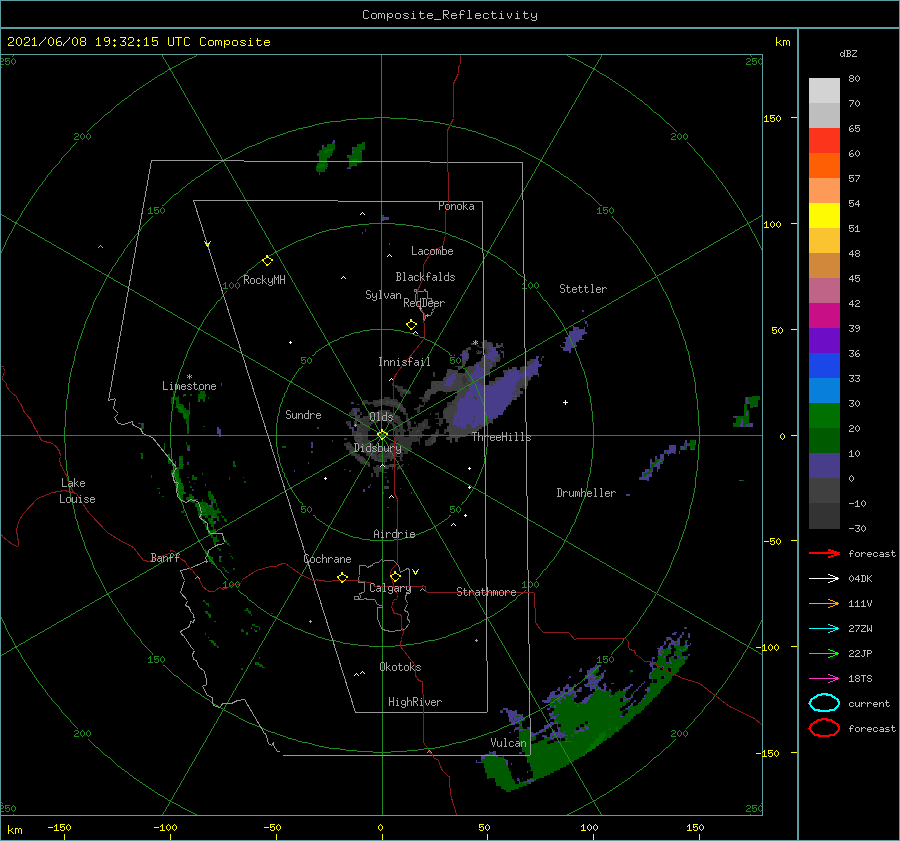
Task: Click the red forecast arrow legend icon
Action: point(824,553)
